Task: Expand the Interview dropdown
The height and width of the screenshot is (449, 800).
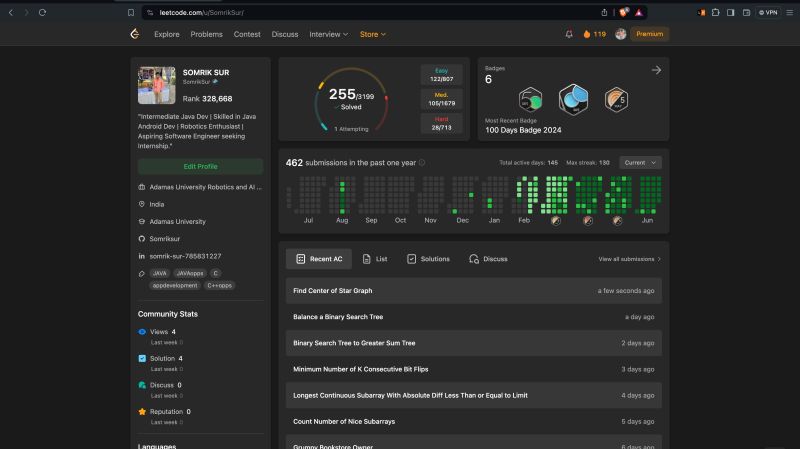Action: pyautogui.click(x=329, y=34)
